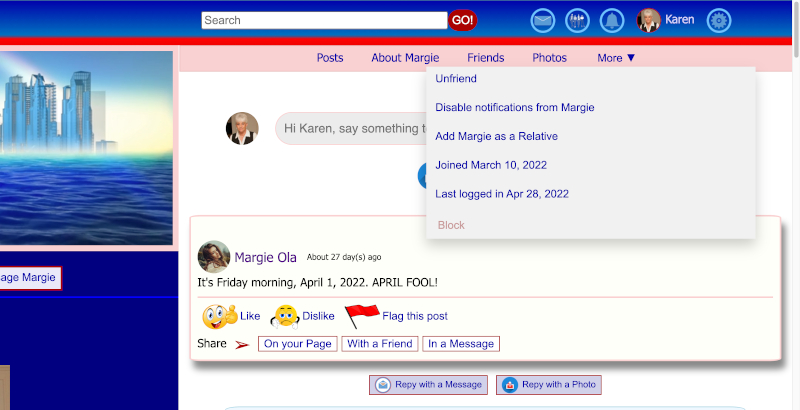Click the Like thumbs-up emoji

(x=218, y=316)
